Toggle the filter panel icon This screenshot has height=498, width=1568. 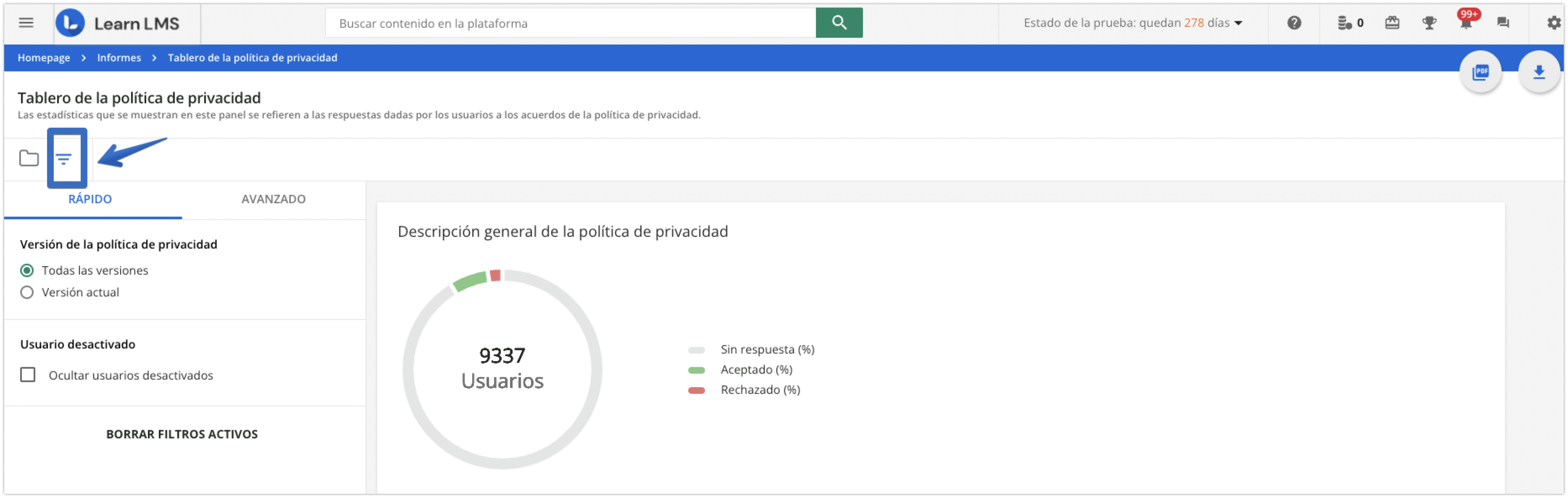coord(64,159)
